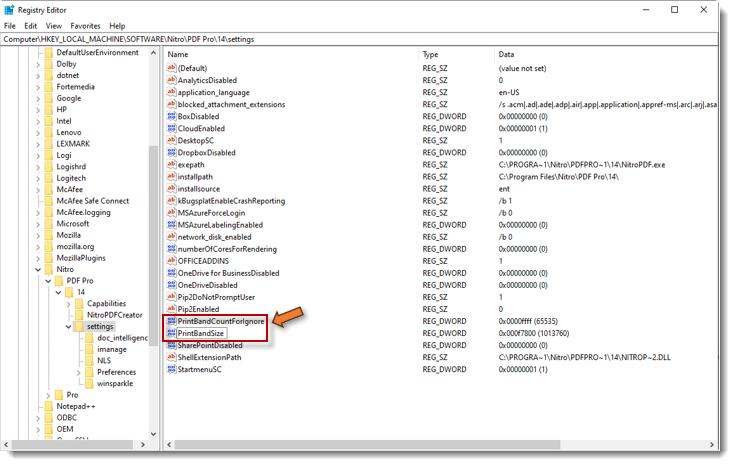
Task: Open the File menu
Action: tap(9, 26)
